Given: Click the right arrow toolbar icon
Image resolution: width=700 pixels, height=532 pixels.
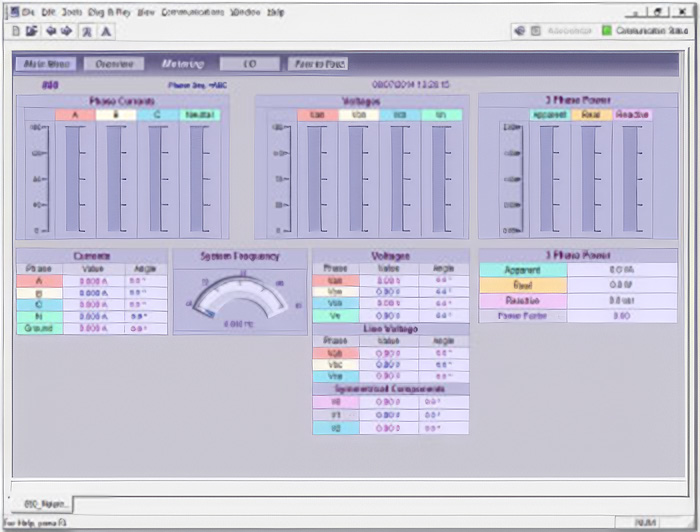Looking at the screenshot, I should coord(67,31).
